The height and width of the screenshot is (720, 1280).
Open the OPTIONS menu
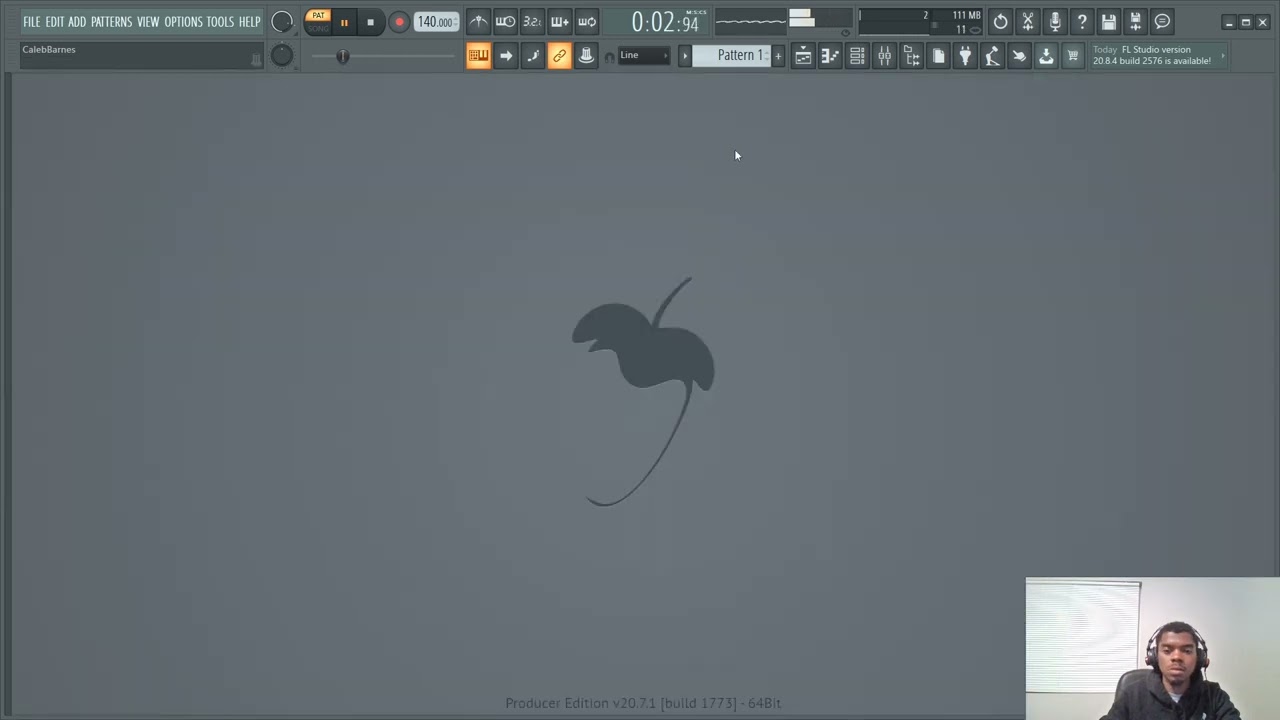pyautogui.click(x=183, y=22)
